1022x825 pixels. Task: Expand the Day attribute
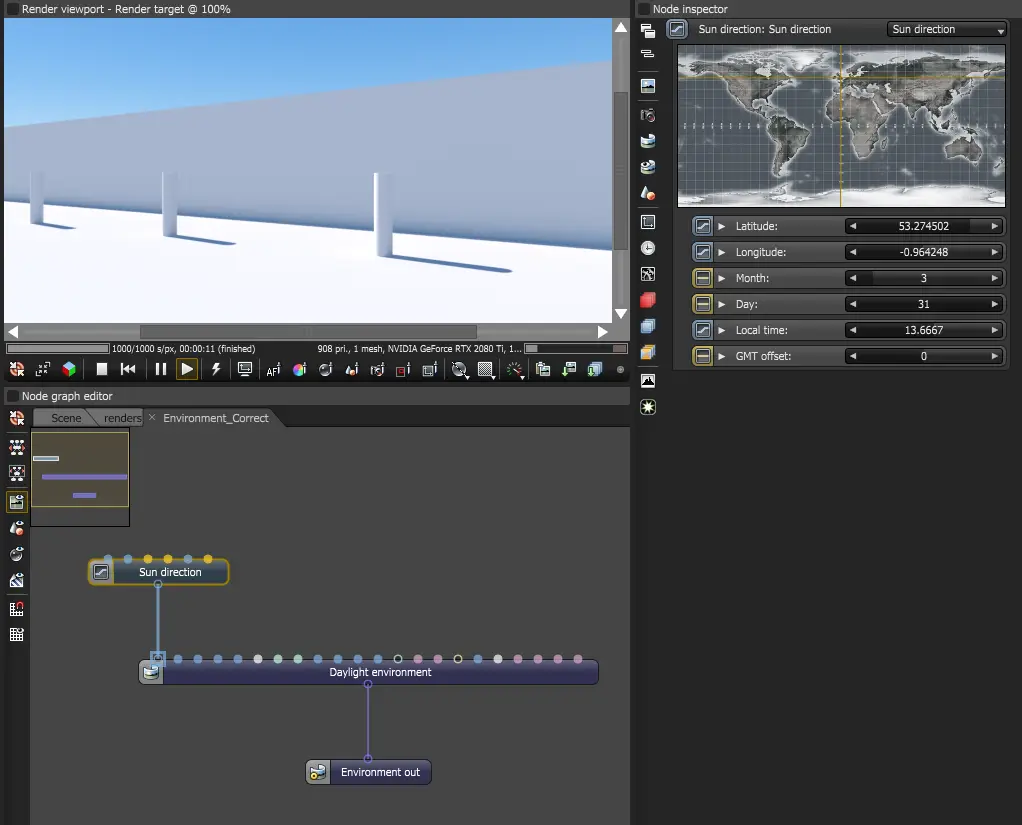point(722,304)
